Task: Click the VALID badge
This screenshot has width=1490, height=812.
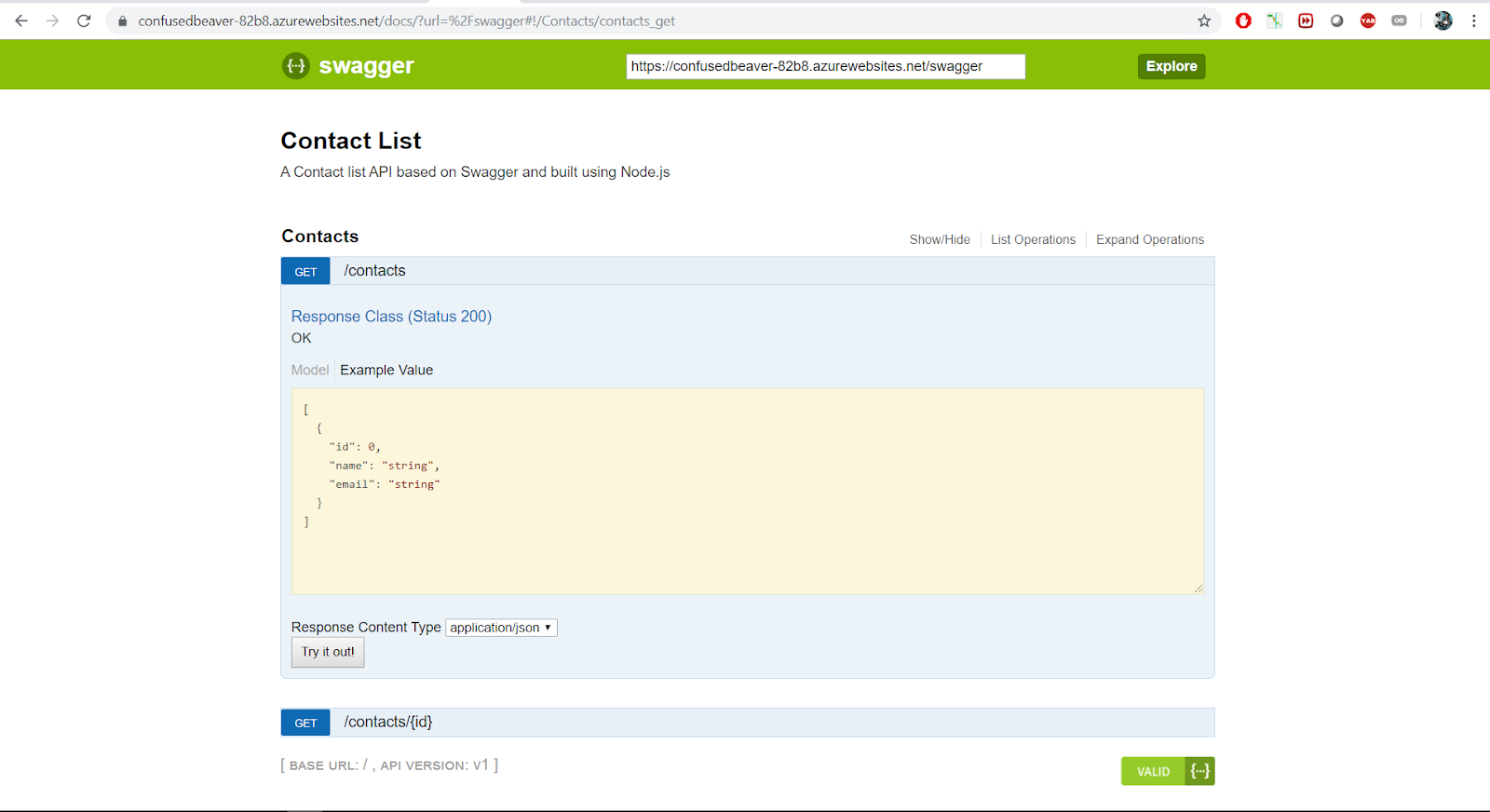Action: click(1153, 771)
